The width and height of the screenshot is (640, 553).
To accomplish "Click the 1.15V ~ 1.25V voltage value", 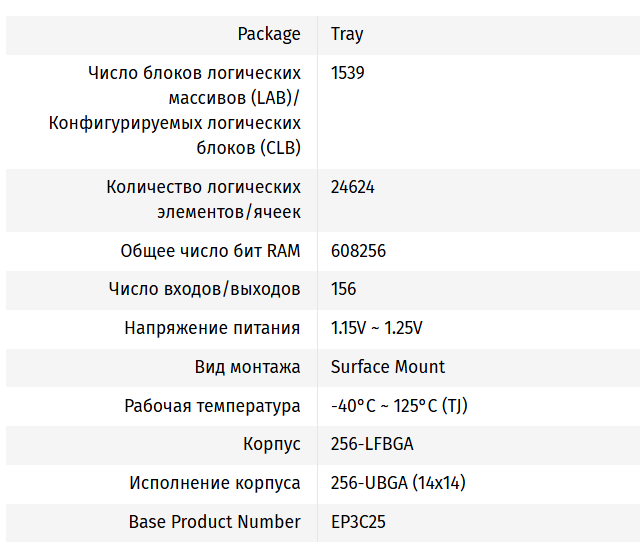I will click(x=376, y=328).
